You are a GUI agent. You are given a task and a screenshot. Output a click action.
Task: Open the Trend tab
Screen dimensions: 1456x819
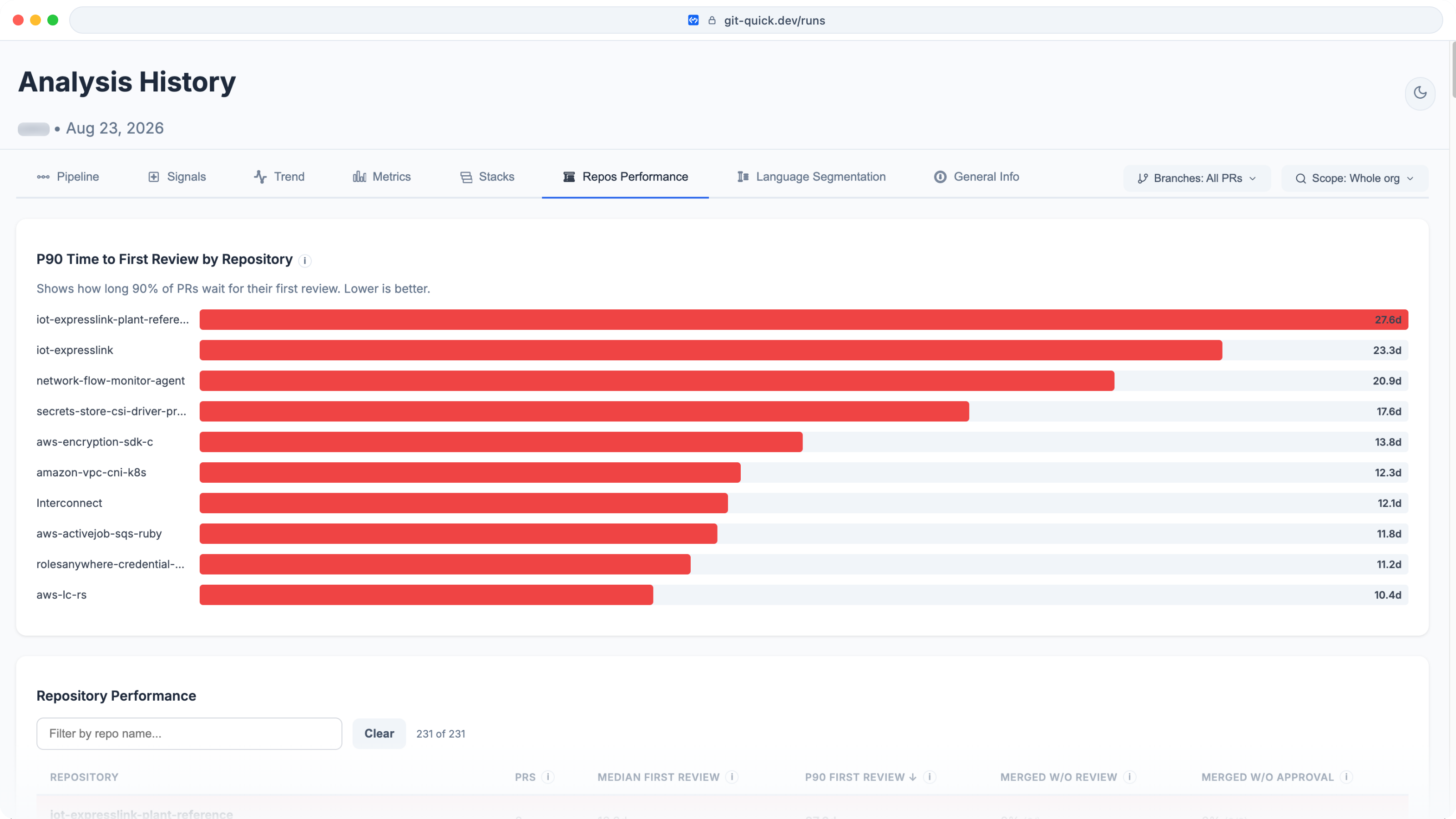pyautogui.click(x=279, y=177)
